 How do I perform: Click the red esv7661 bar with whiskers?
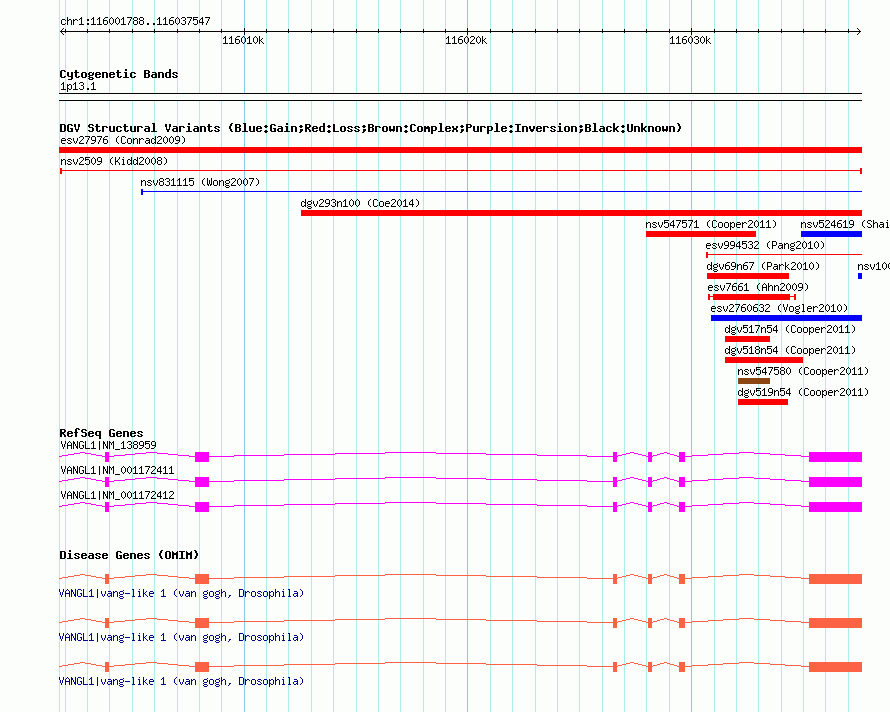click(x=752, y=297)
